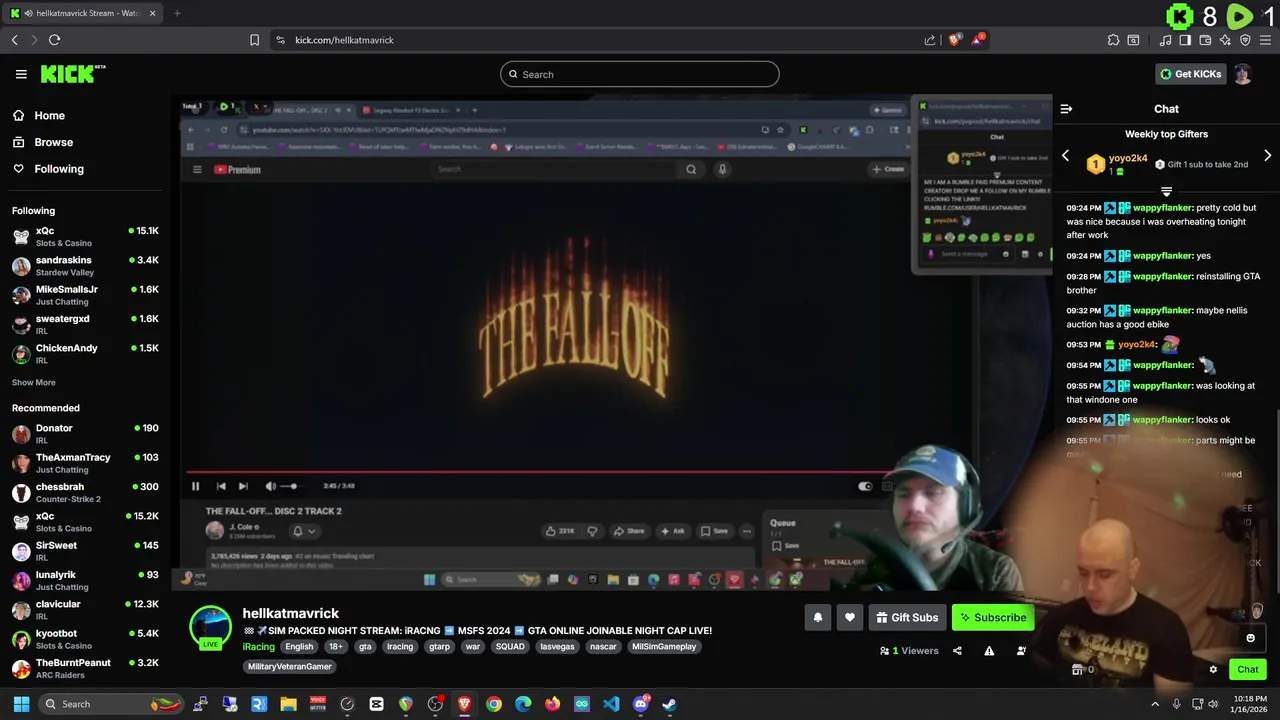
Task: Open Steam from the taskbar
Action: pyautogui.click(x=670, y=704)
